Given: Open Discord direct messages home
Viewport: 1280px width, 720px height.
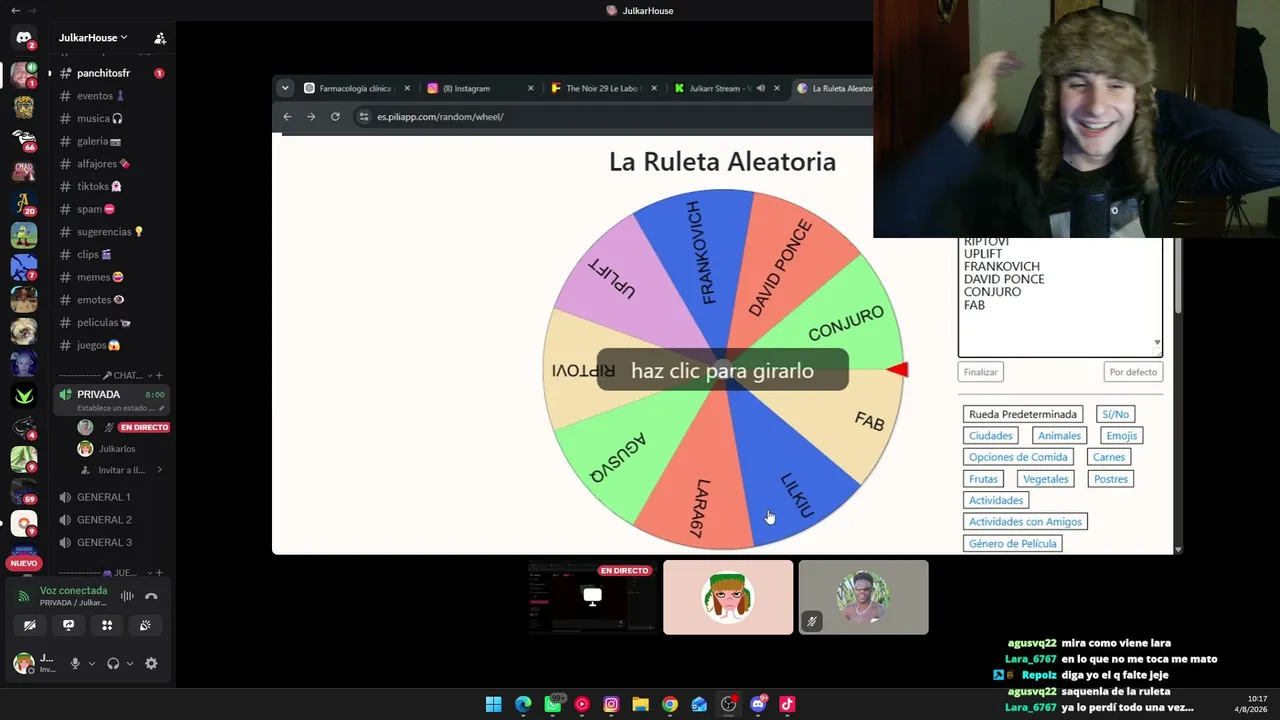Looking at the screenshot, I should point(24,38).
